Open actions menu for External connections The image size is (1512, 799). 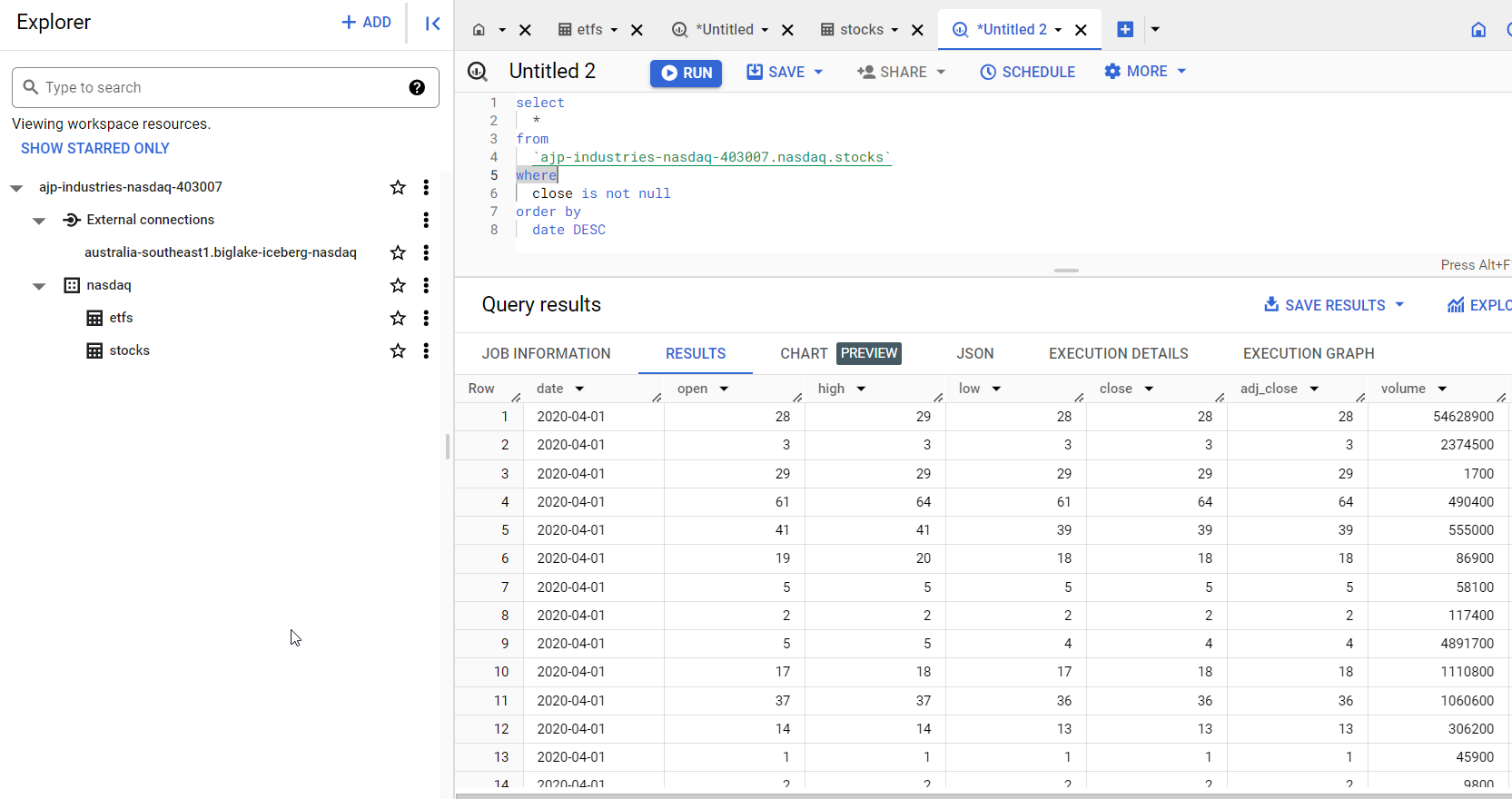[426, 220]
